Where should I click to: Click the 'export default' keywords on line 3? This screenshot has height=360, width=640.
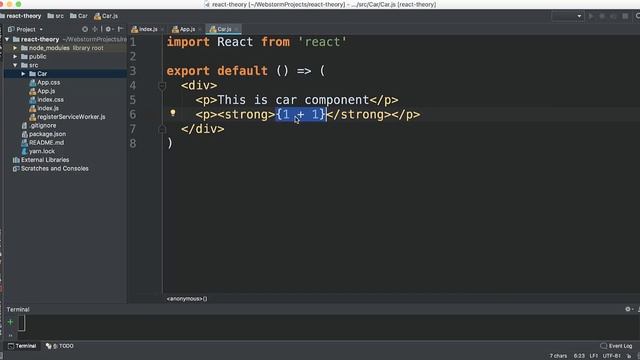[217, 71]
